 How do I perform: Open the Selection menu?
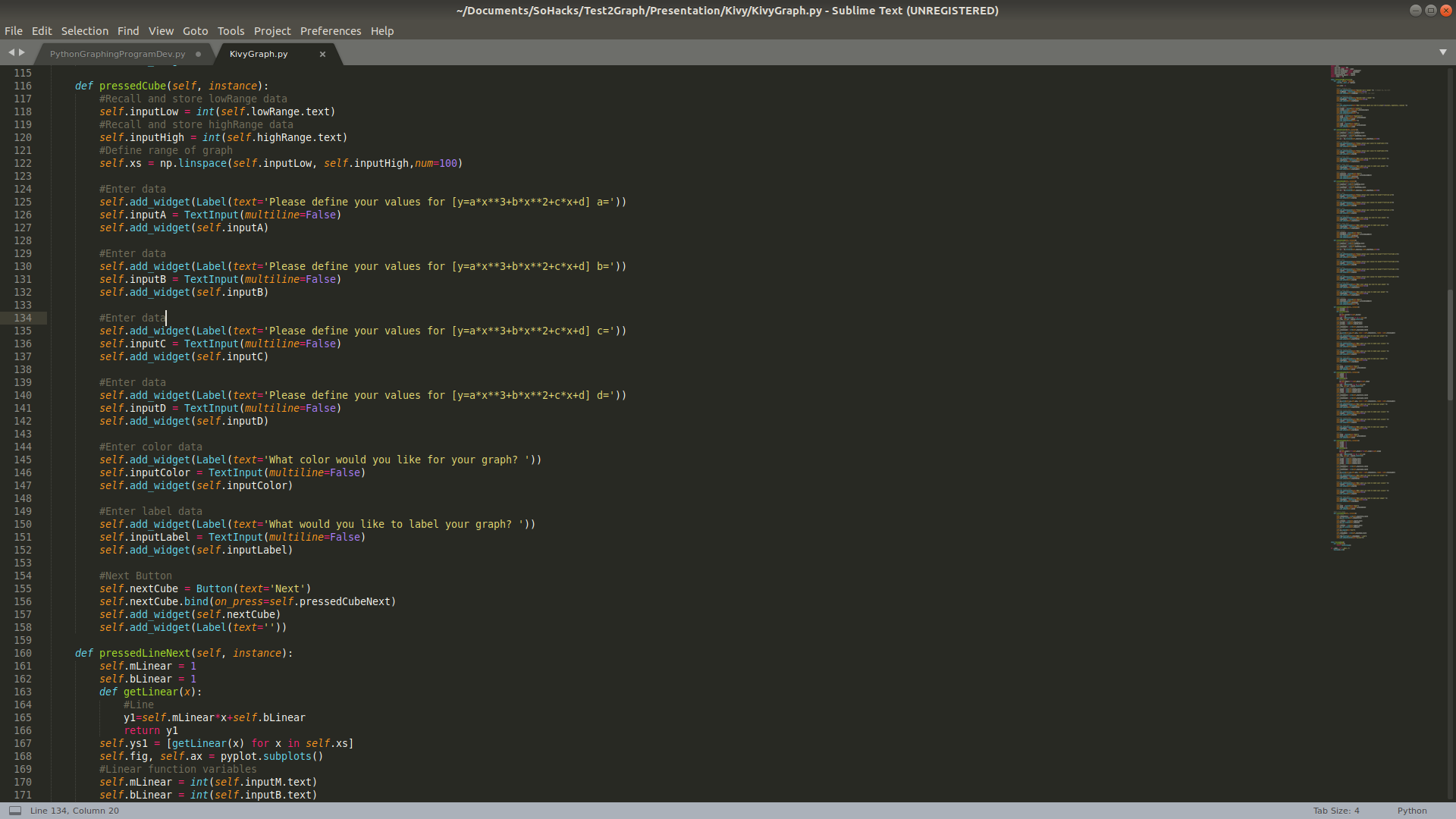pos(84,31)
